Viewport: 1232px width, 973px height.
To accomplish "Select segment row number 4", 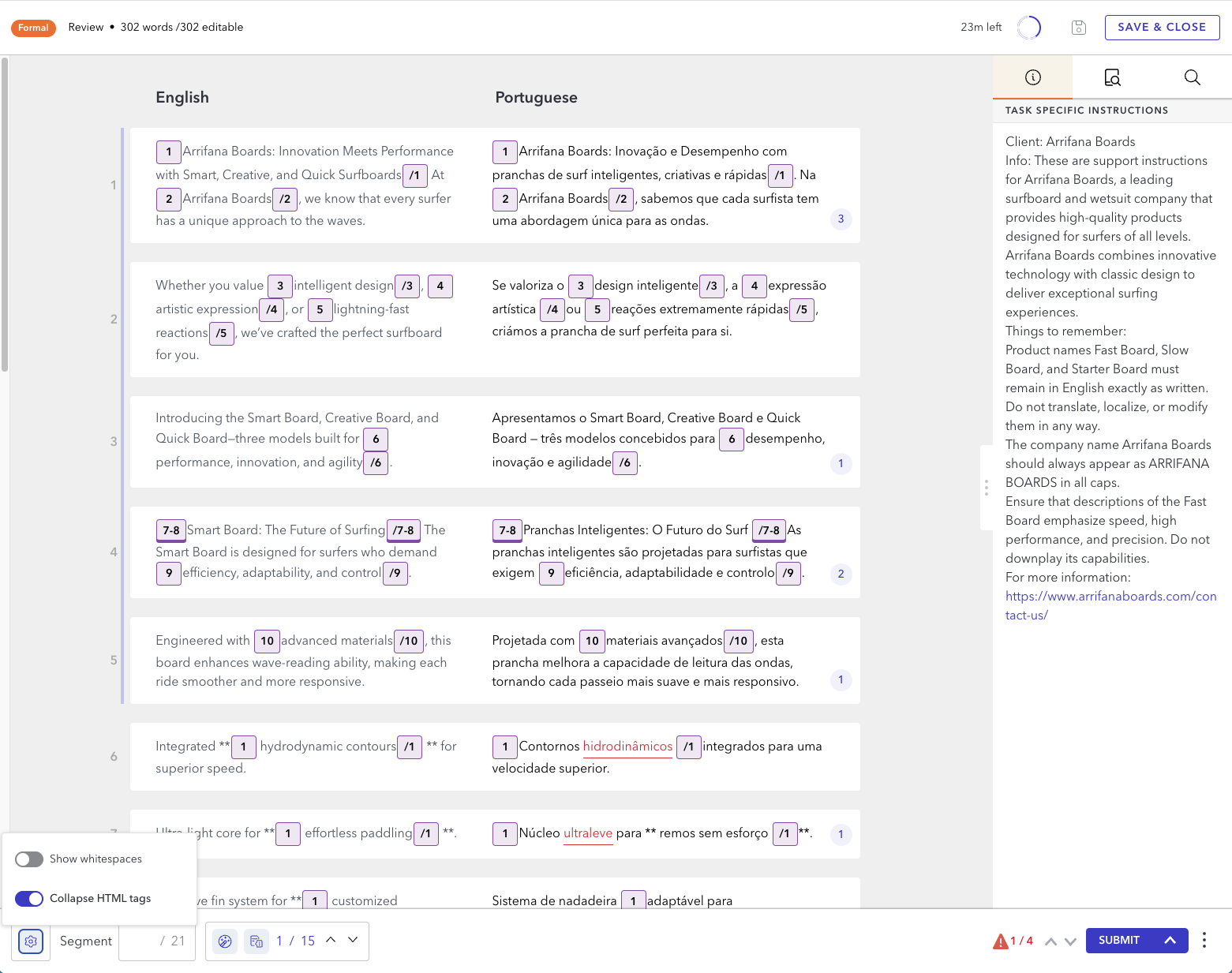I will coord(114,552).
